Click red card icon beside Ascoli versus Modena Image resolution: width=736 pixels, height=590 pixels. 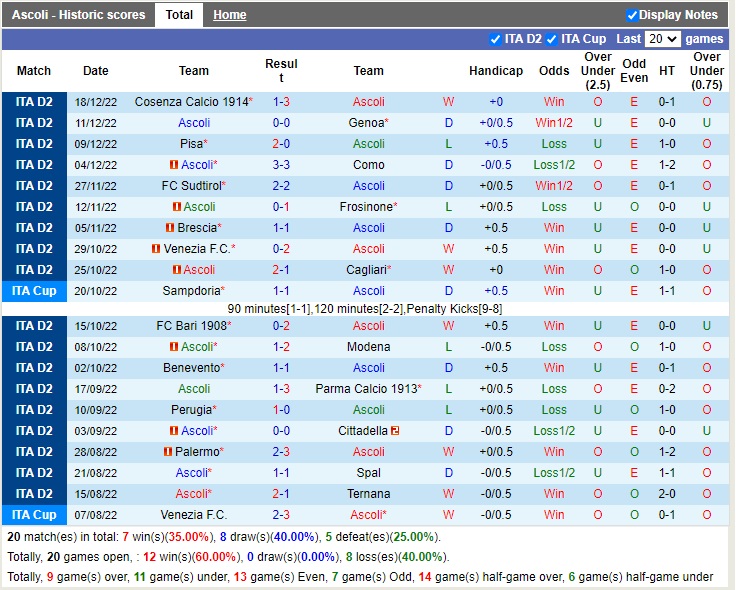pos(174,347)
